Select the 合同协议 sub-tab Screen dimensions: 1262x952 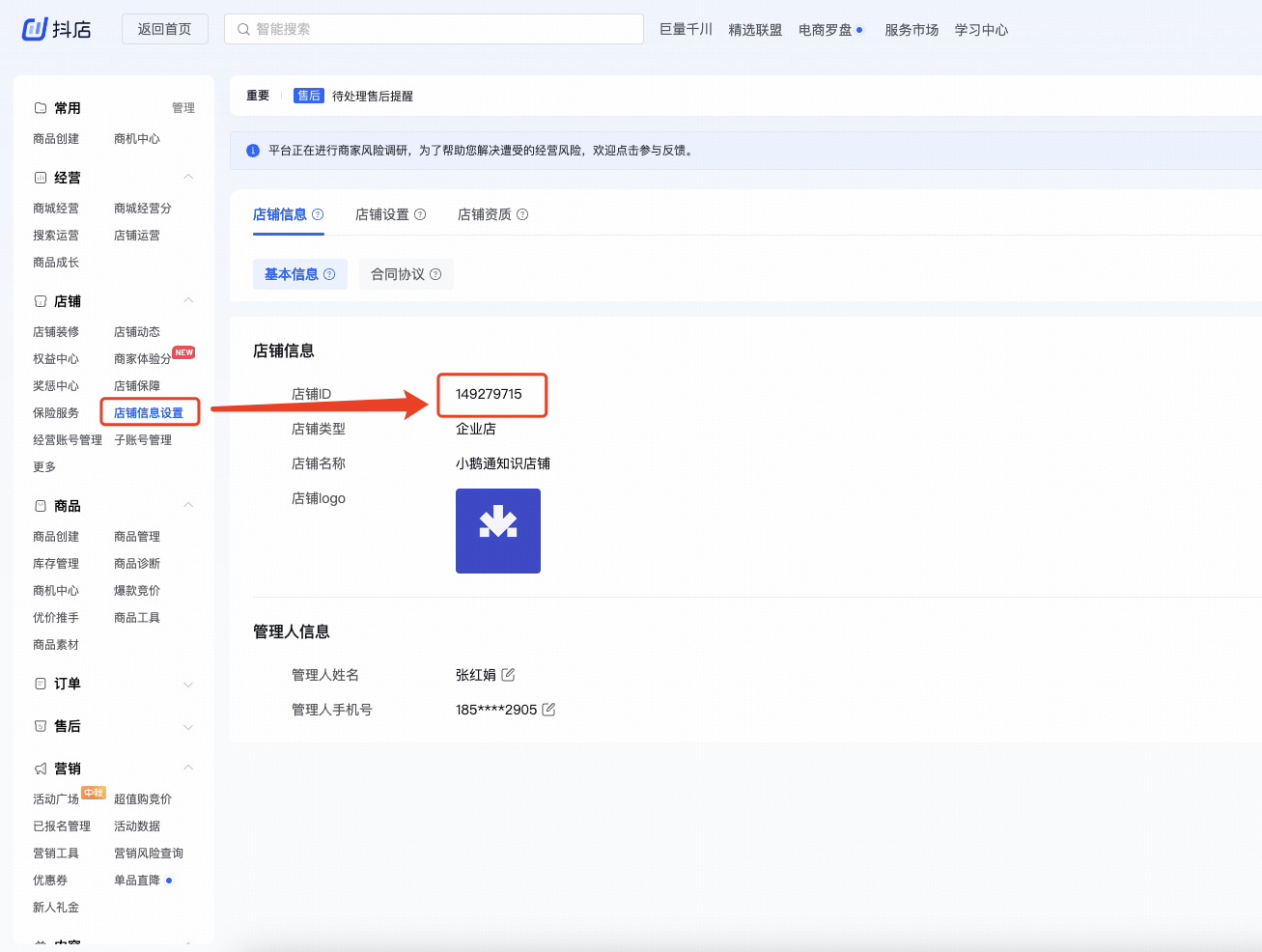407,274
